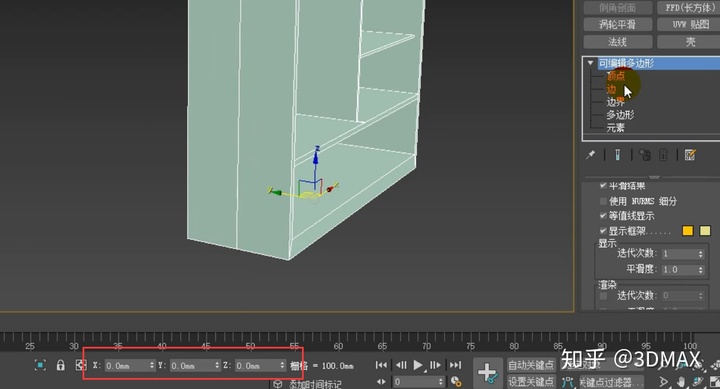Click the large Set Keys plus button
Screen dimensions: 720x389
(487, 373)
